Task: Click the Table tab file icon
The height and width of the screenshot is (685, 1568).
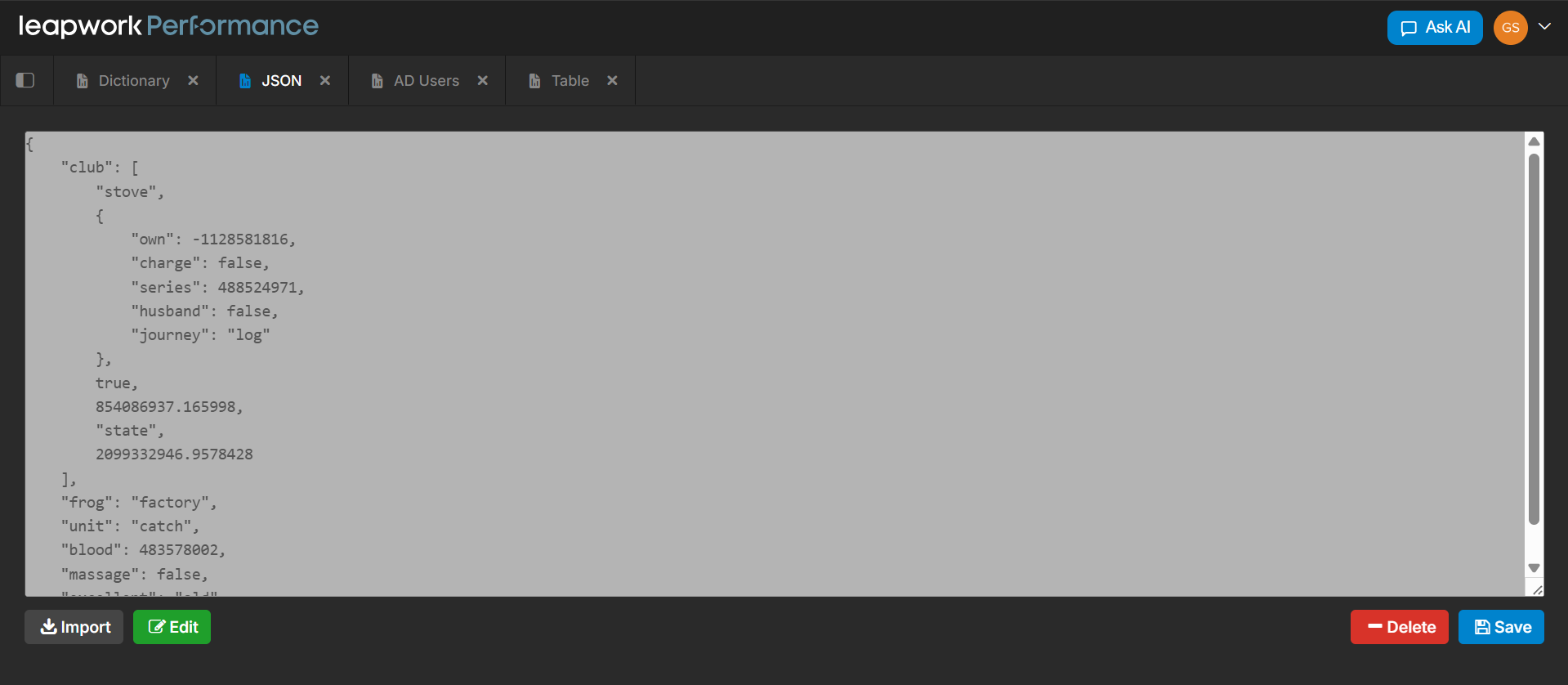Action: pyautogui.click(x=534, y=81)
